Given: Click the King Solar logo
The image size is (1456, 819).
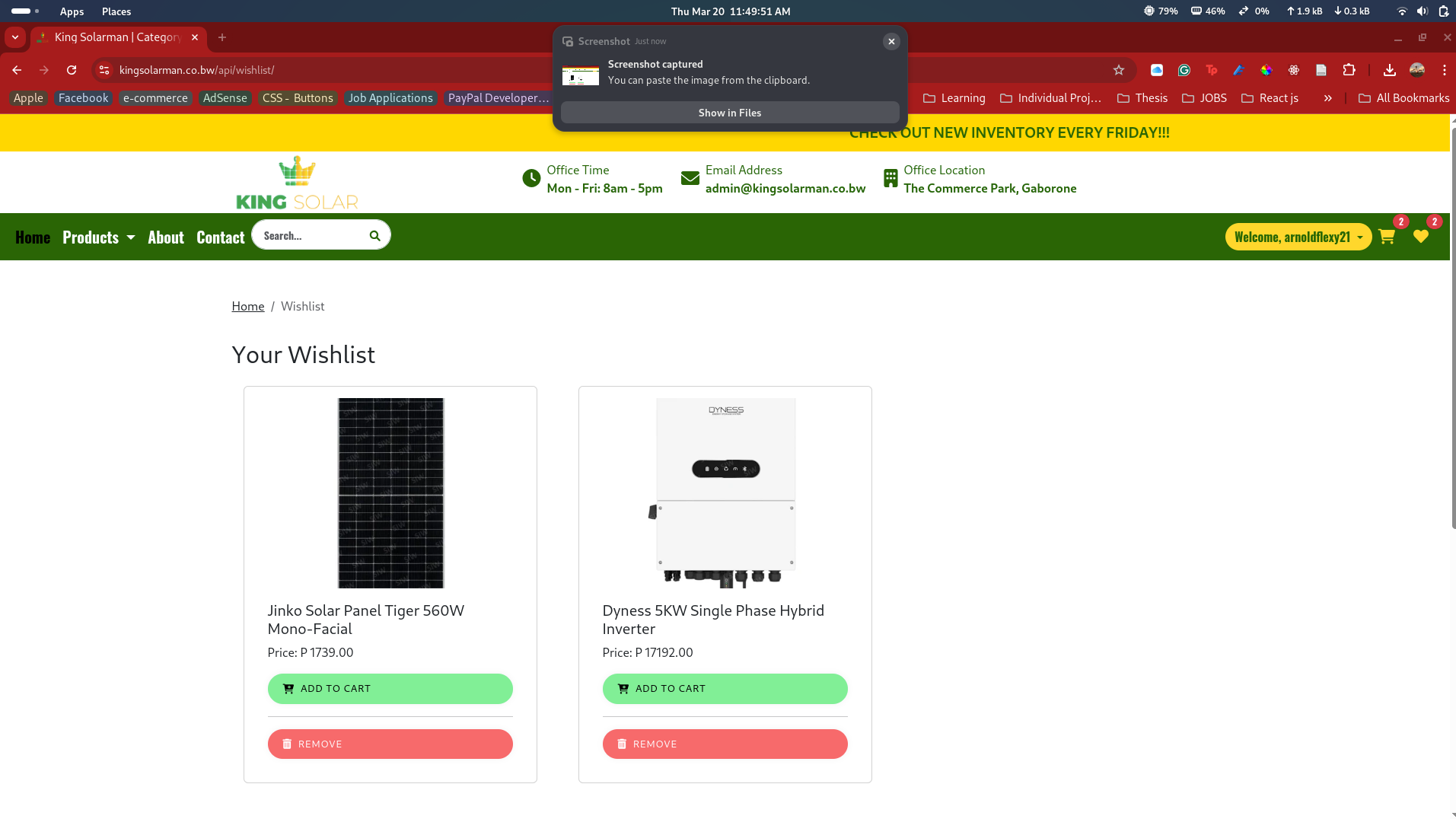Looking at the screenshot, I should tap(297, 183).
